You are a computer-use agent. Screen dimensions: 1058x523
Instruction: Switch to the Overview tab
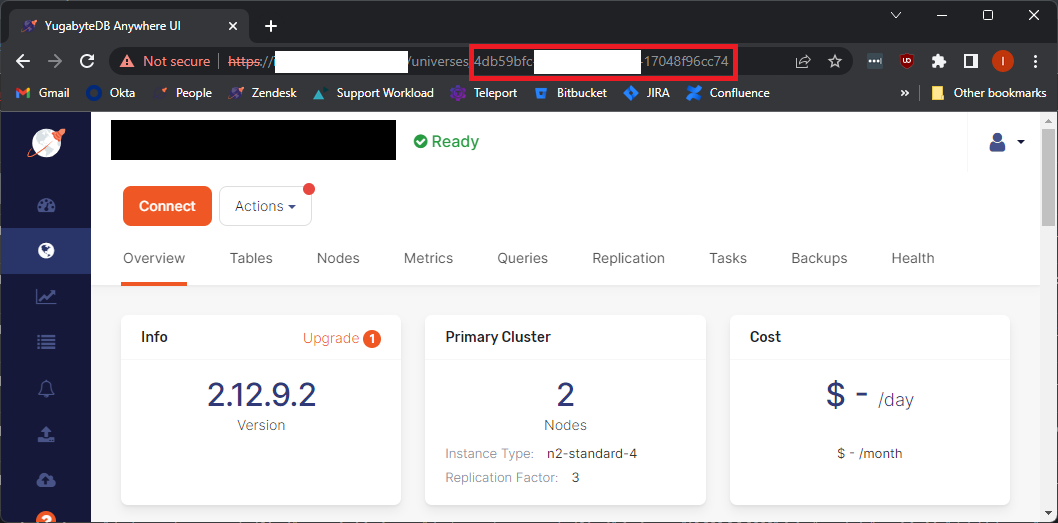click(154, 258)
